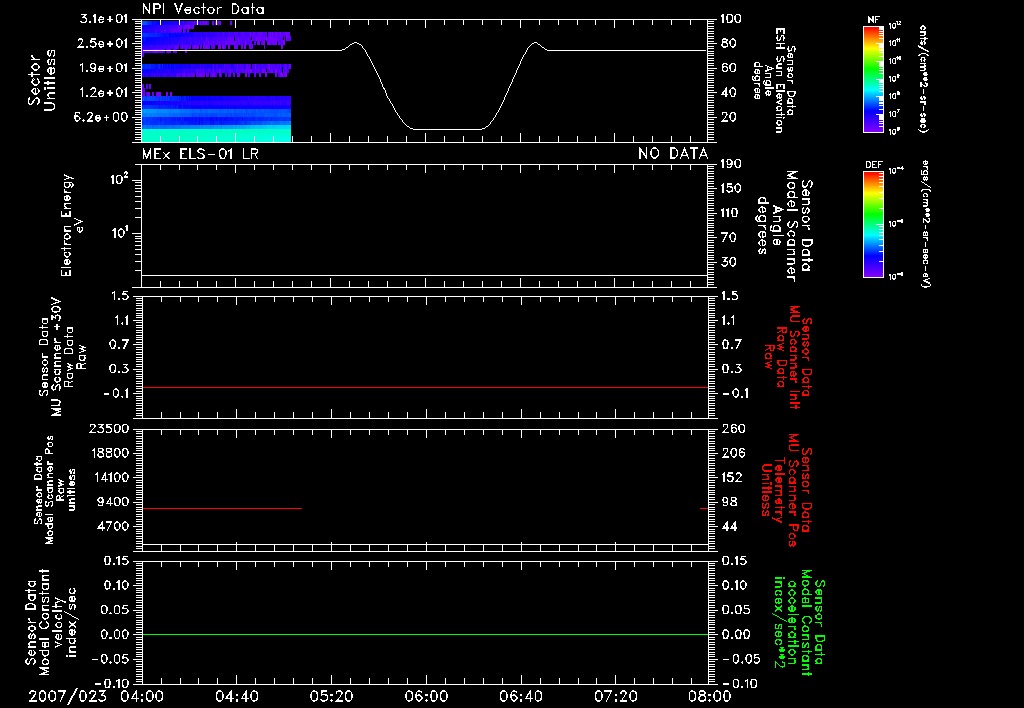The width and height of the screenshot is (1024, 708).
Task: Click the '152' telemetry tick value
Action: pos(732,477)
